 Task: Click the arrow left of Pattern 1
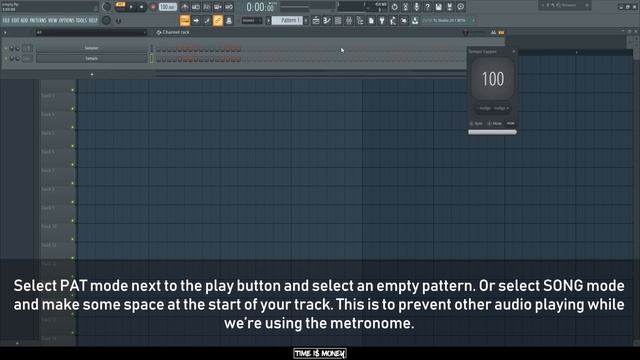click(269, 20)
